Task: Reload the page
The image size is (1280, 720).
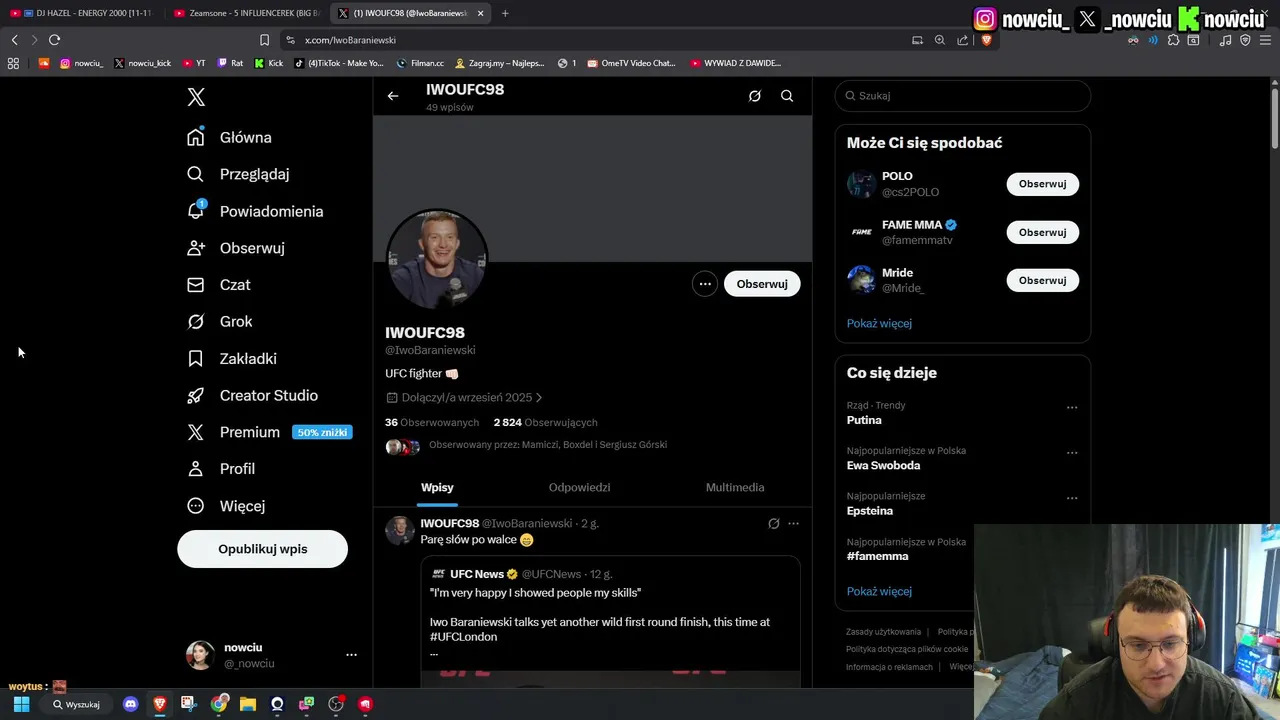Action: tap(54, 40)
